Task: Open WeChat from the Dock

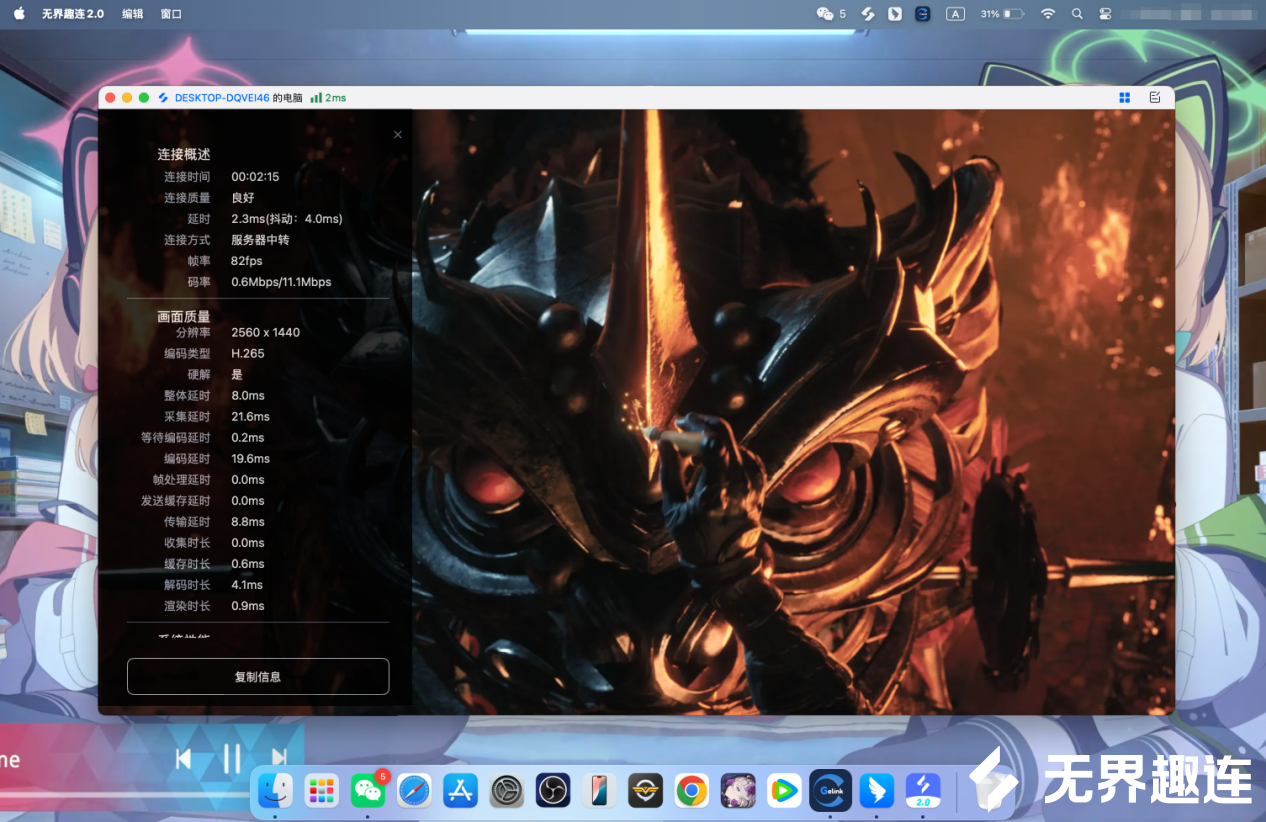Action: [368, 791]
